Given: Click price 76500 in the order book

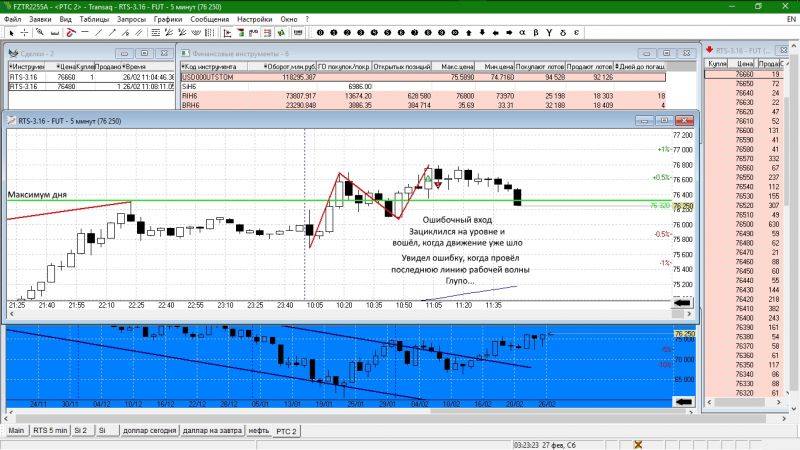Looking at the screenshot, I should [x=744, y=224].
